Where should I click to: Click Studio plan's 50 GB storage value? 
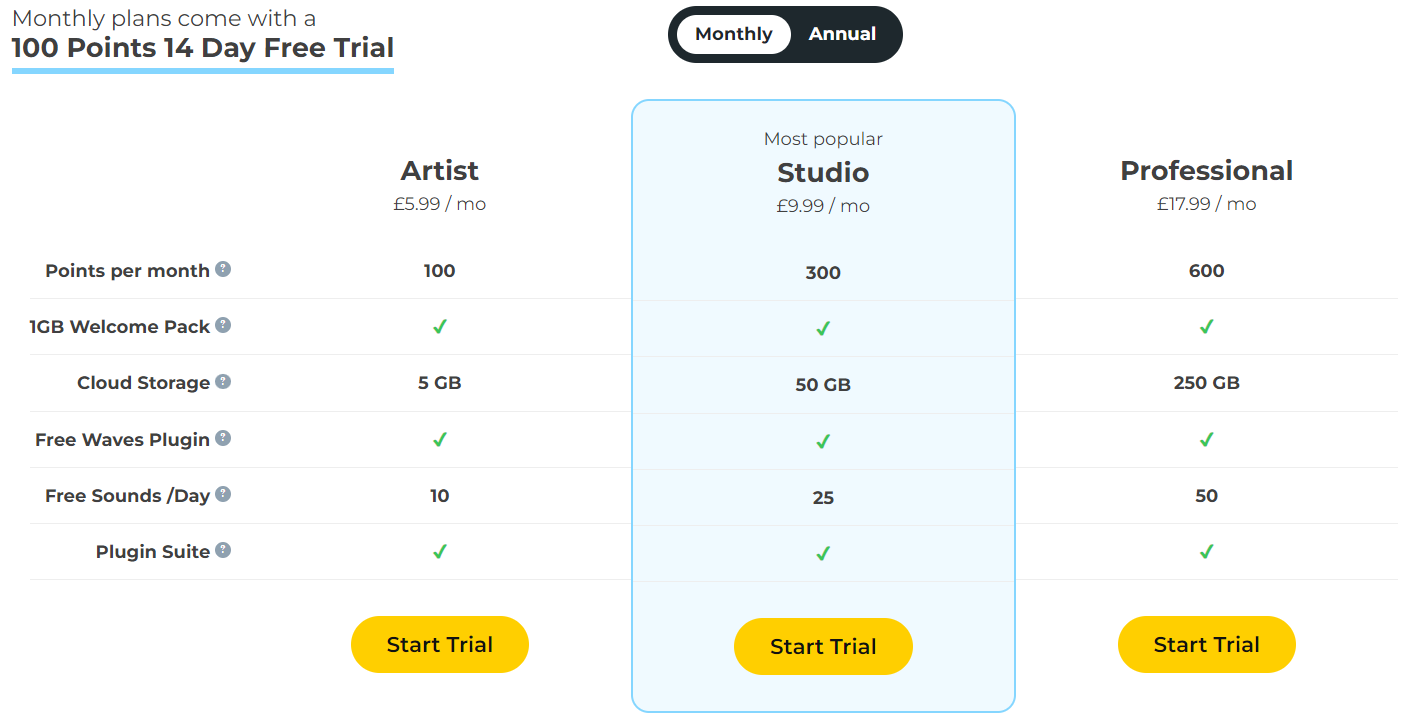[823, 385]
